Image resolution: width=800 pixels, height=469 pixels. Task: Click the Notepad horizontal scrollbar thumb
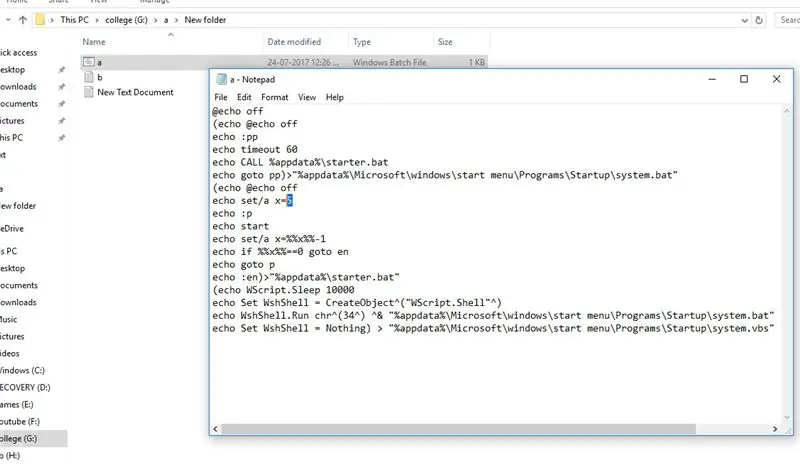tap(459, 429)
